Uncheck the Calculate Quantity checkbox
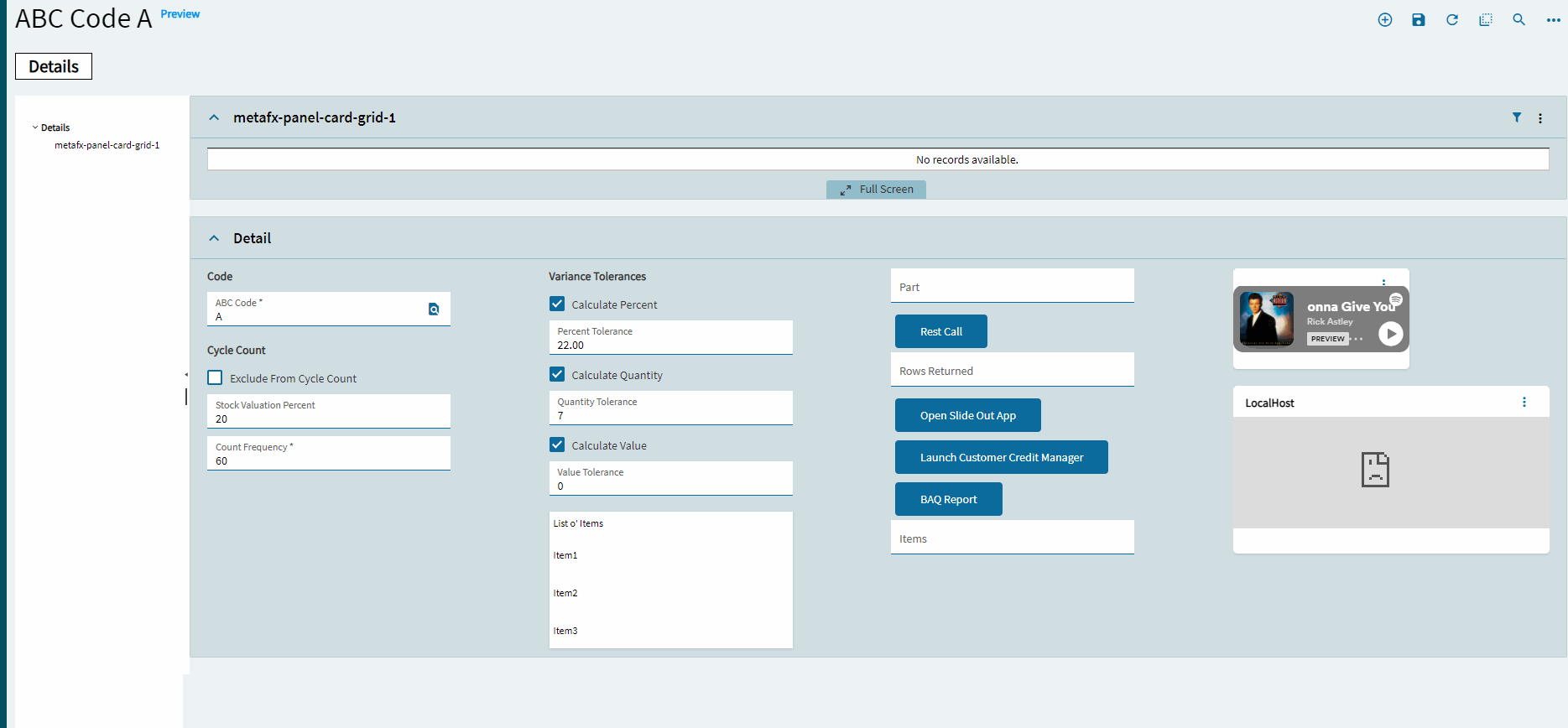Image resolution: width=1568 pixels, height=728 pixels. pos(557,375)
